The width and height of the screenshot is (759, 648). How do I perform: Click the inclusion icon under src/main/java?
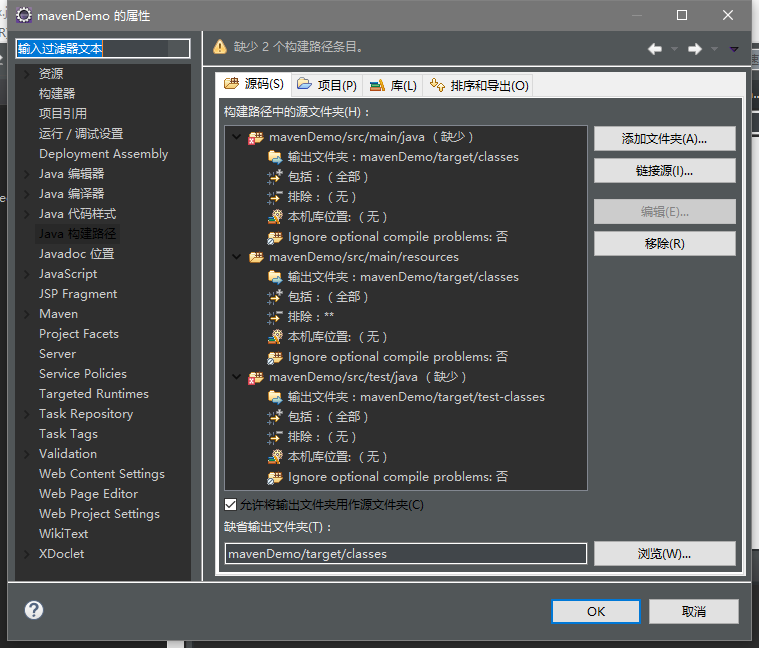(x=275, y=177)
